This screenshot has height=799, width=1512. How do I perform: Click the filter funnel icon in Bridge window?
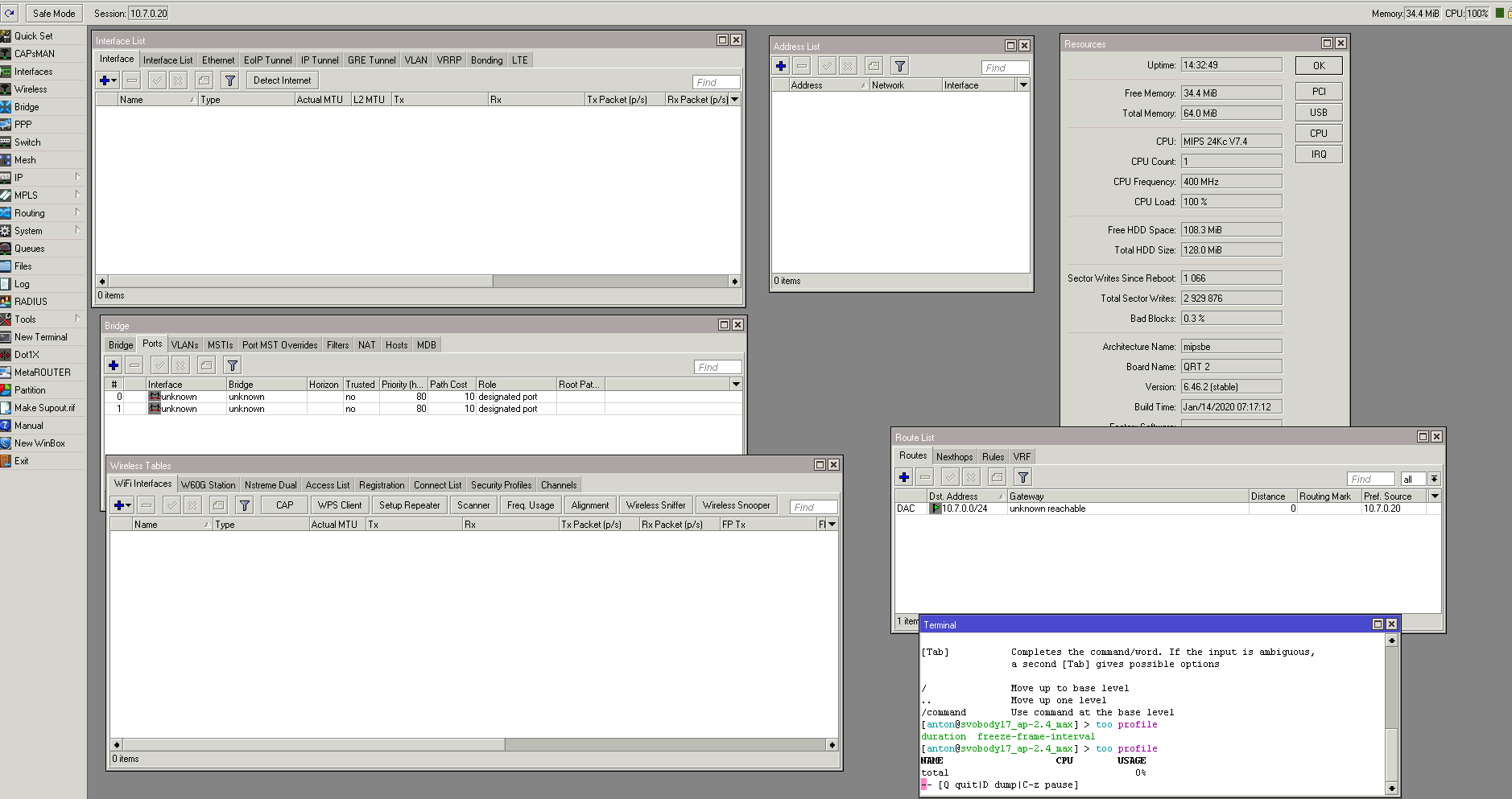tap(232, 366)
